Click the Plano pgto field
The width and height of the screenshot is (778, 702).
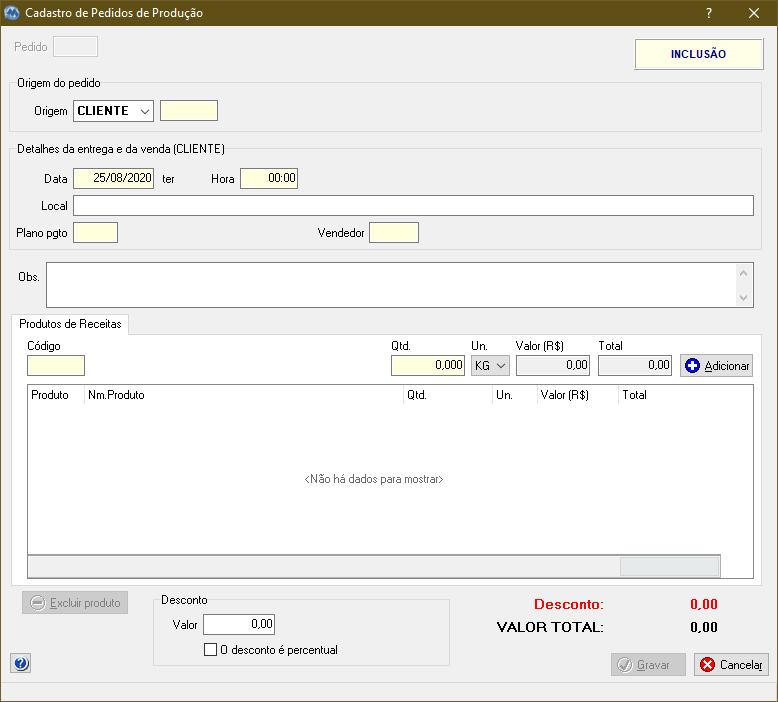pos(95,233)
